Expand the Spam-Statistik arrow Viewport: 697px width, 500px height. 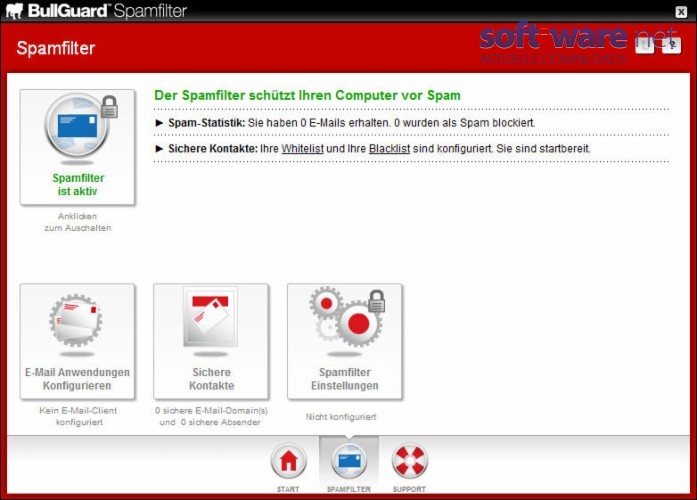pos(159,123)
